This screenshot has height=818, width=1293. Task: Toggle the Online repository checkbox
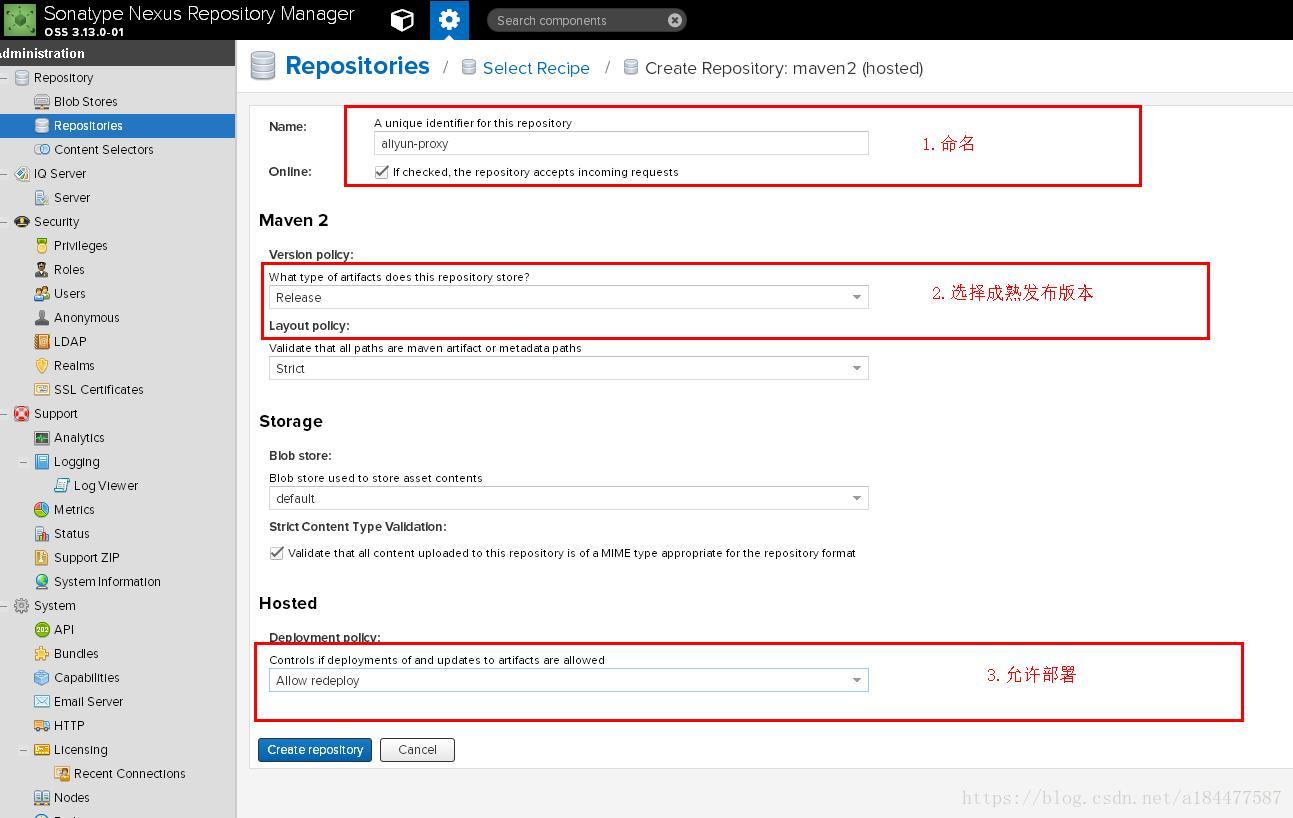pos(381,172)
